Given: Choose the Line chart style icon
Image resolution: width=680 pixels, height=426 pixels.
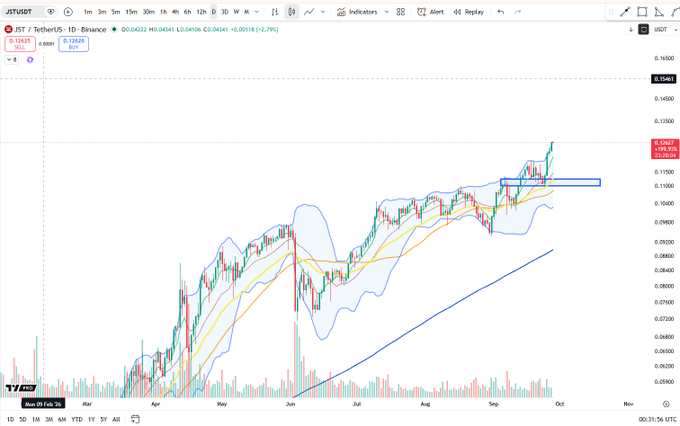Looking at the screenshot, I should point(309,12).
